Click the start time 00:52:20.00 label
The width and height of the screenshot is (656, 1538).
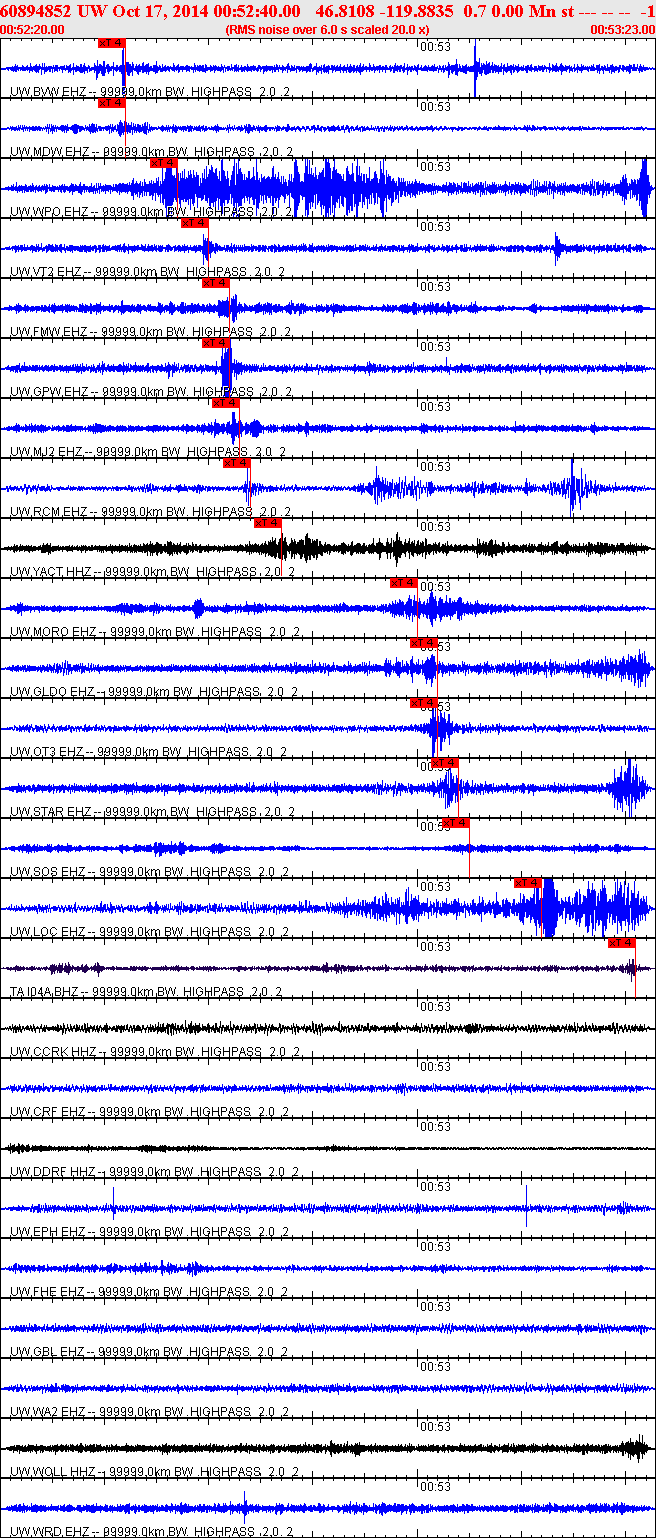click(32, 30)
